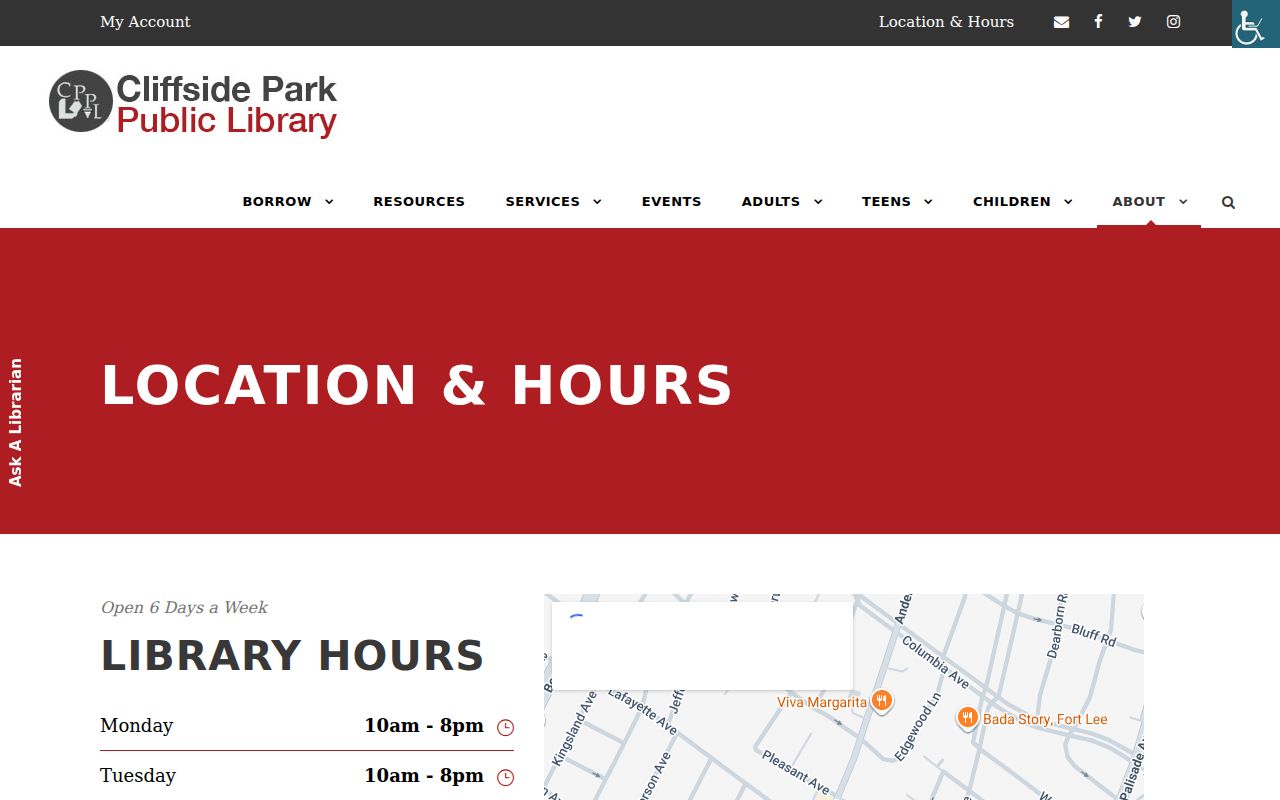
Task: Click the LIBRARY HOURS heading
Action: (292, 656)
